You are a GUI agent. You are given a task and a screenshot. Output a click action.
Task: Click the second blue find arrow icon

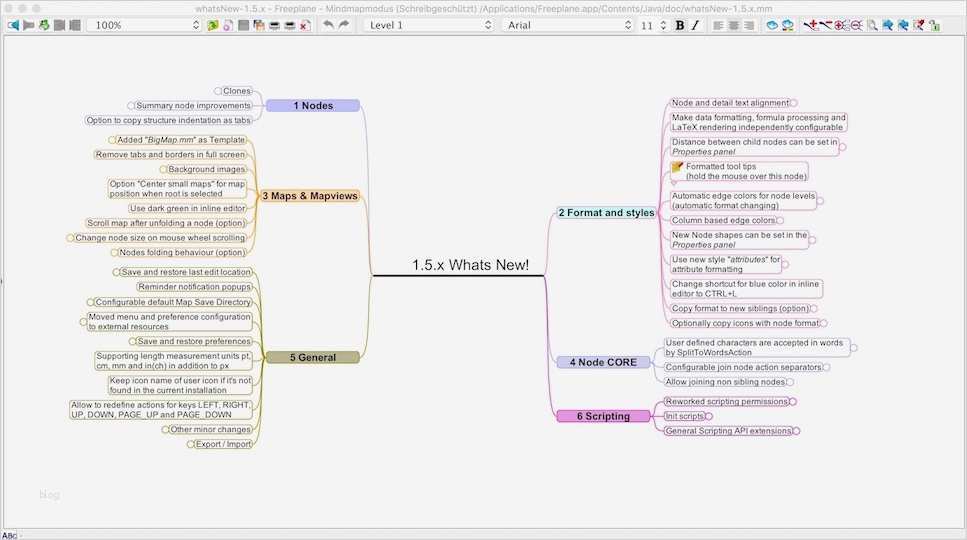(x=903, y=25)
